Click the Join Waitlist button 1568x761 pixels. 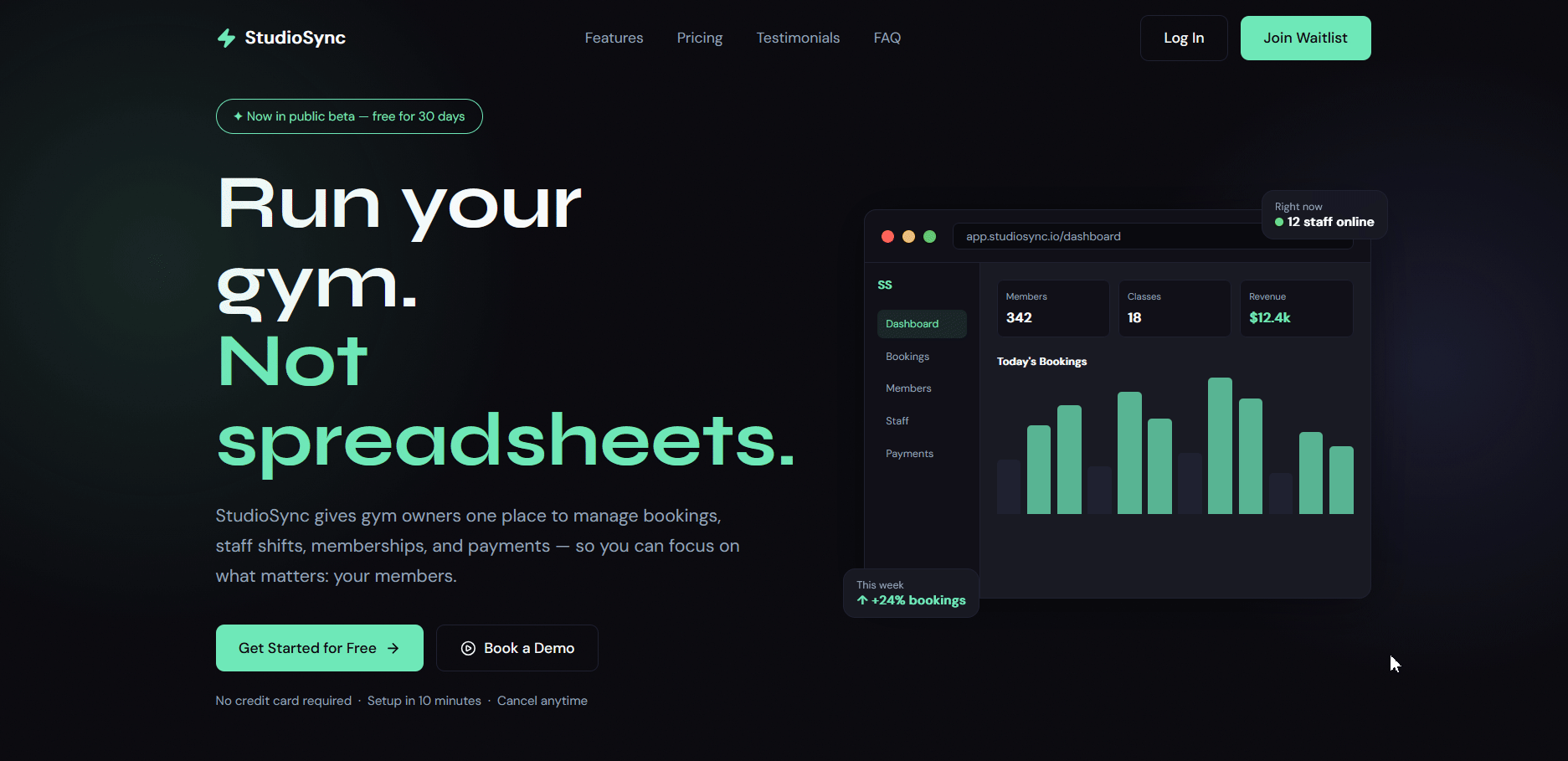click(1304, 38)
